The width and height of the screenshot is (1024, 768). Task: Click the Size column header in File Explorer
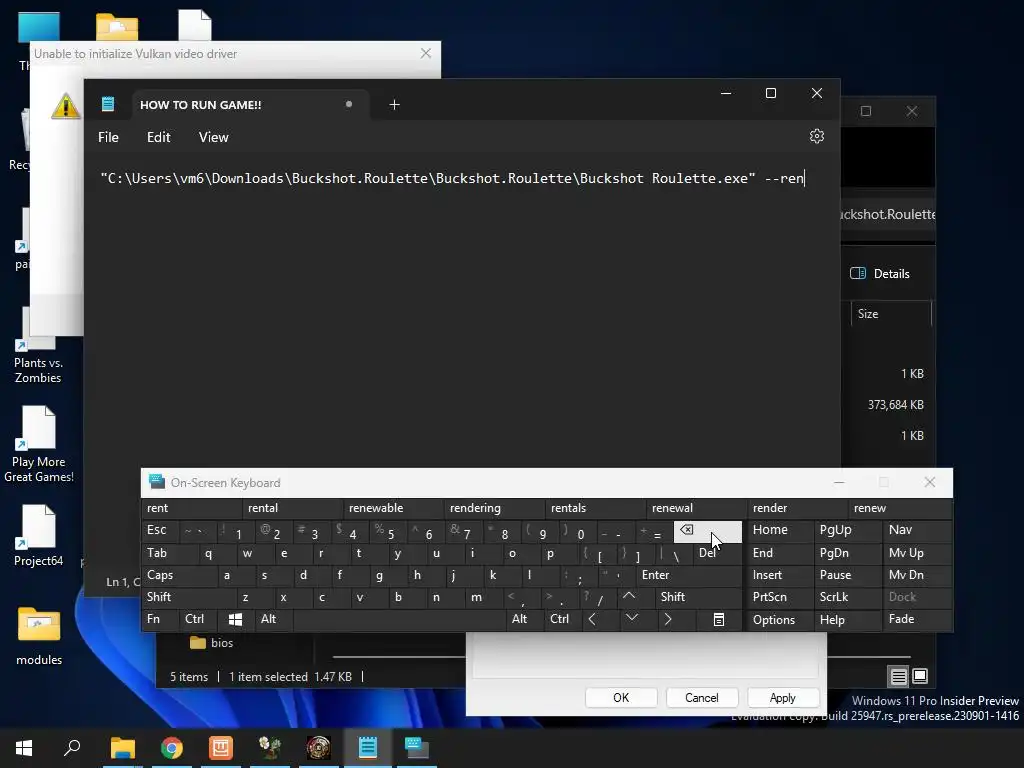(x=890, y=314)
